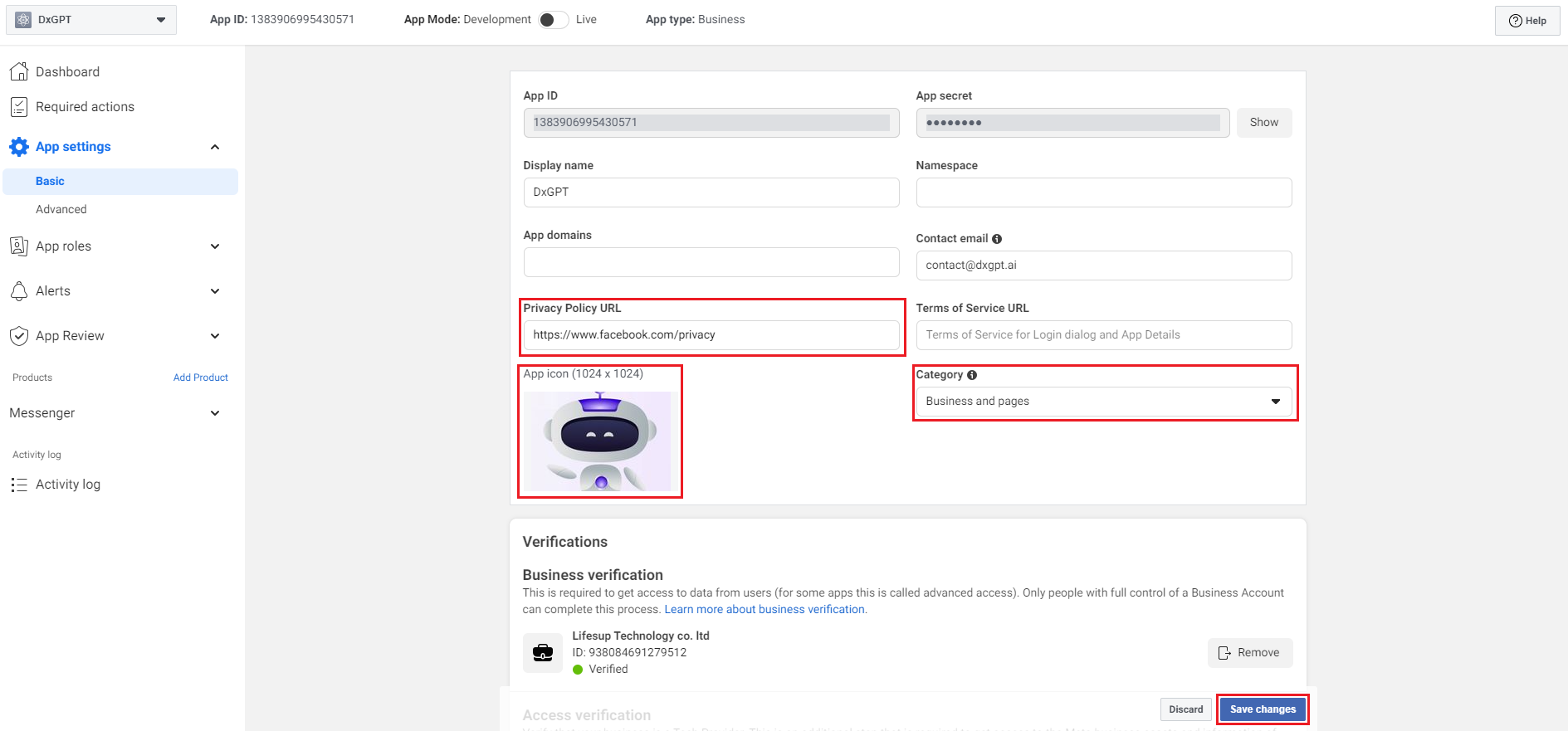Viewport: 1568px width, 731px height.
Task: Select Basic under App settings
Action: [x=50, y=182]
